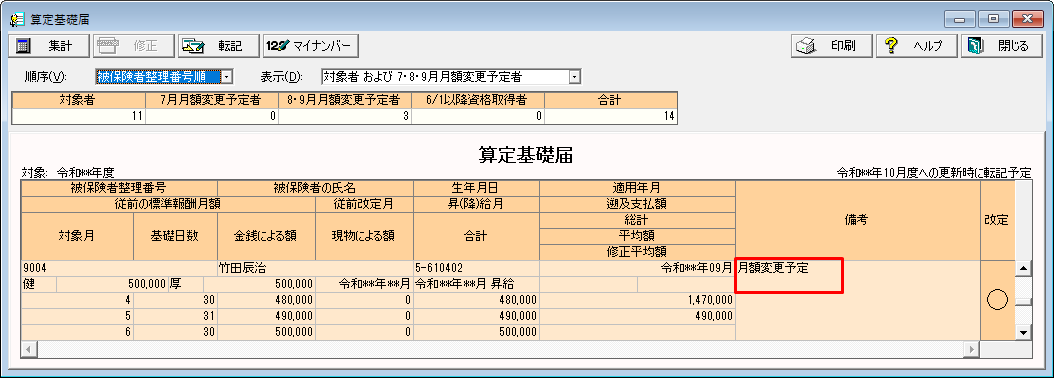Image resolution: width=1054 pixels, height=378 pixels.
Task: Click vertical scrollbar down arrow
Action: click(x=1023, y=332)
